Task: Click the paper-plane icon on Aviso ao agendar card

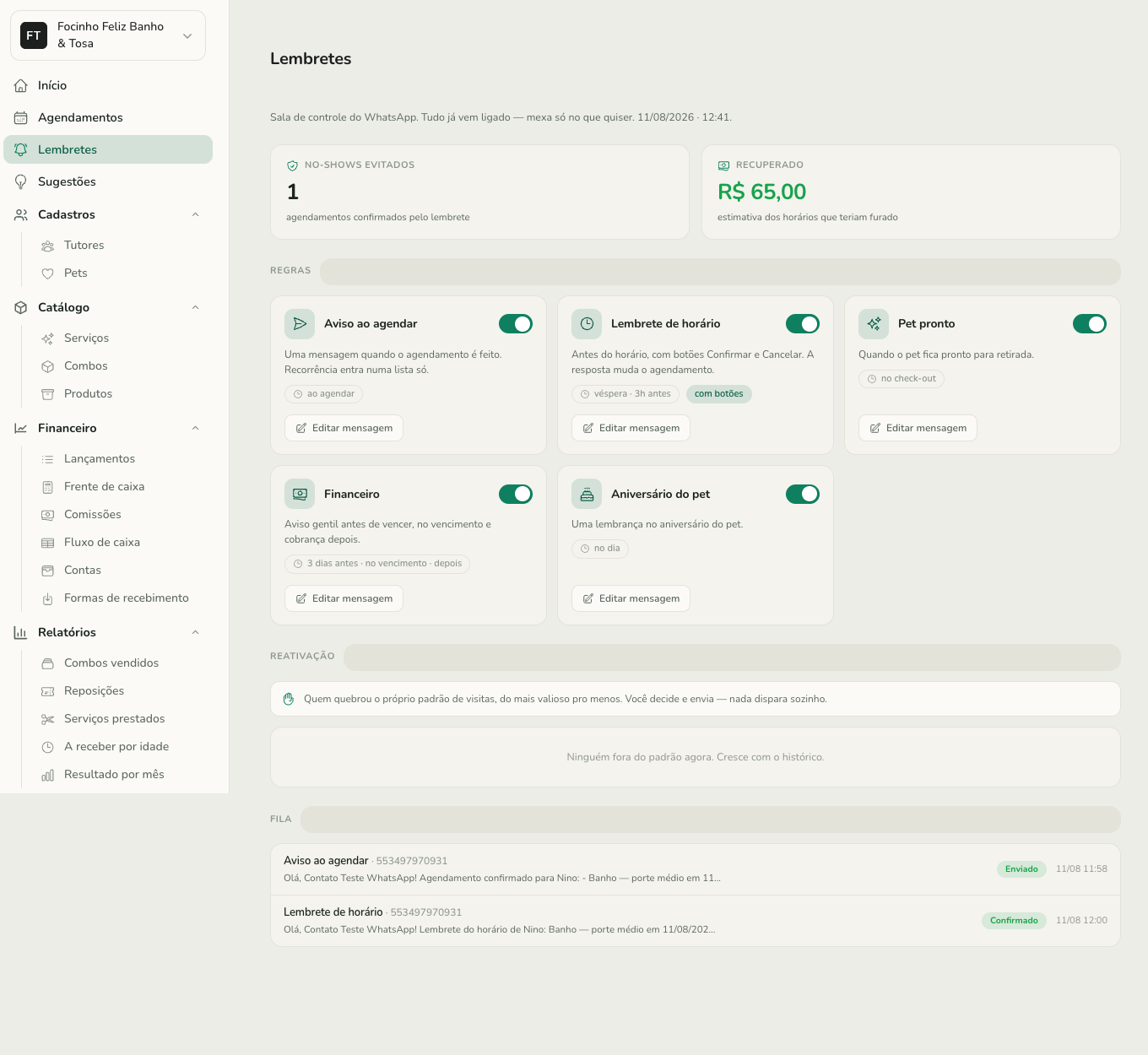Action: tap(300, 324)
